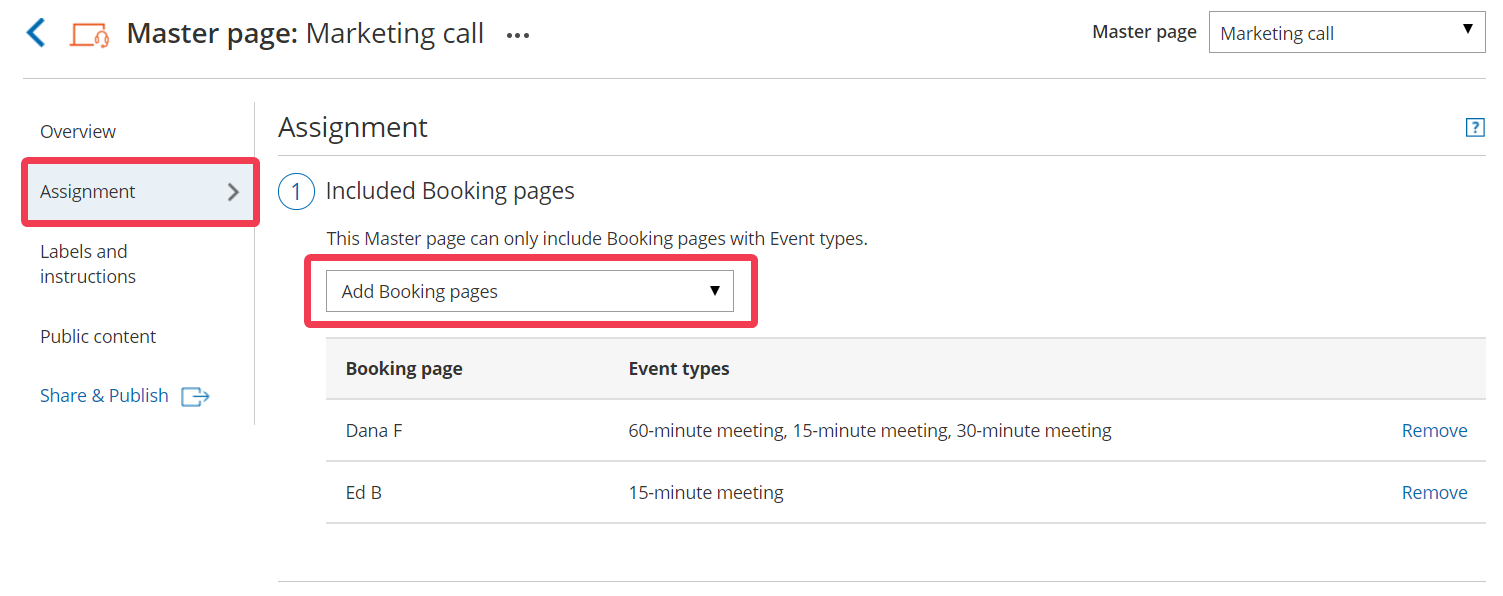
Task: Select the Dana F booking page name
Action: (374, 431)
